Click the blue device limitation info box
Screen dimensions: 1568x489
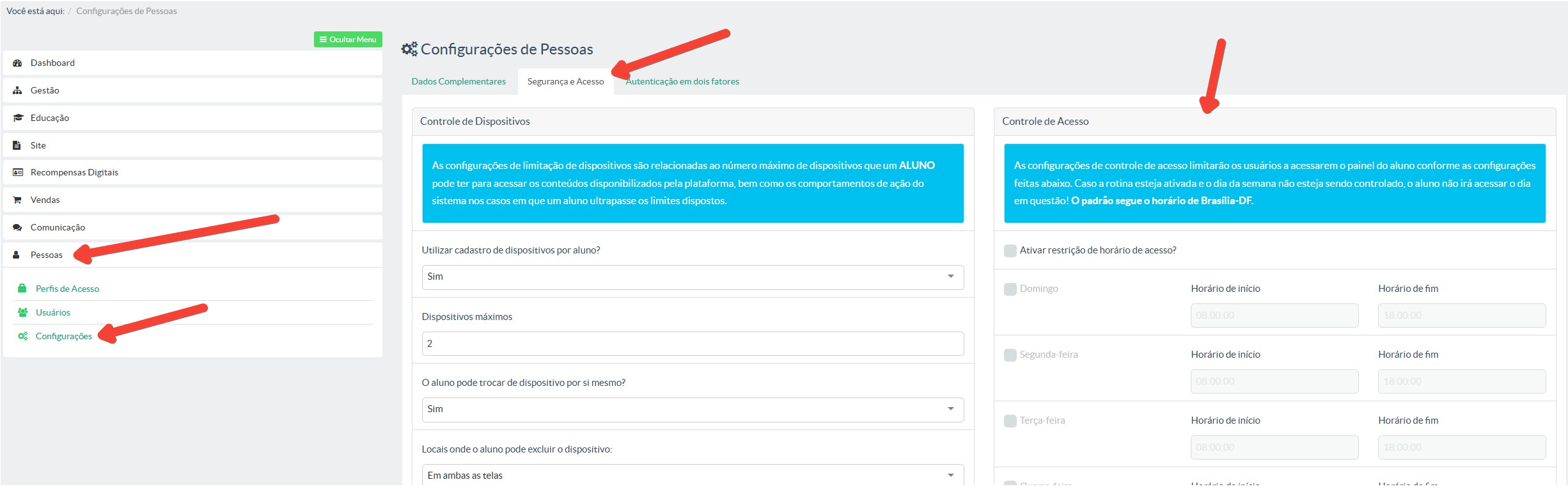click(x=693, y=183)
